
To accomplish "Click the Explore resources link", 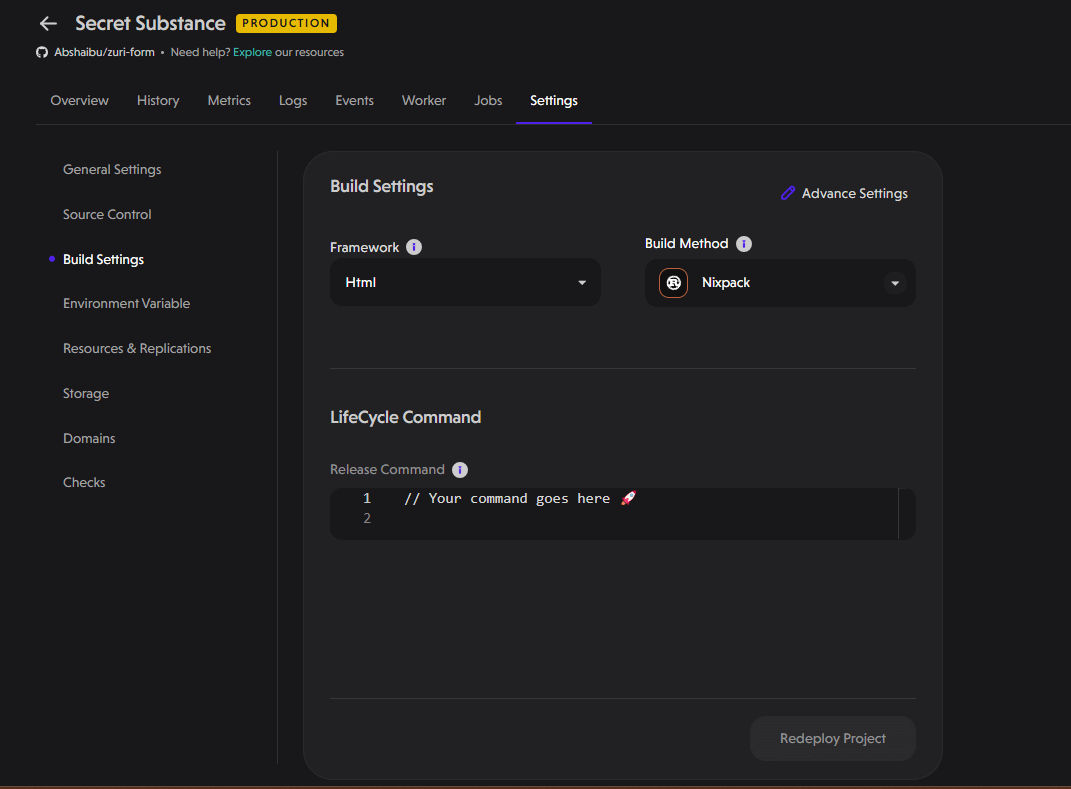I will [x=252, y=53].
